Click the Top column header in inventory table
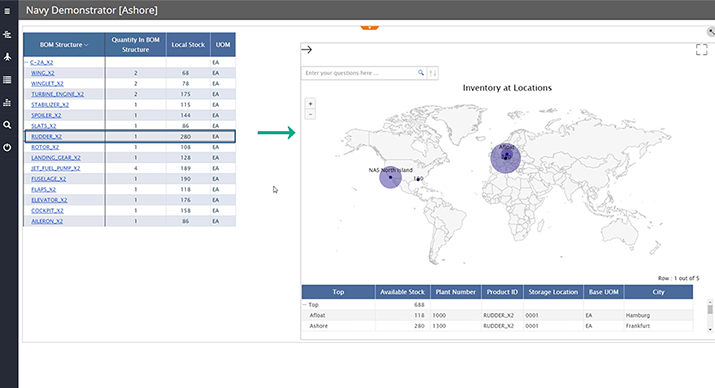 (x=338, y=292)
